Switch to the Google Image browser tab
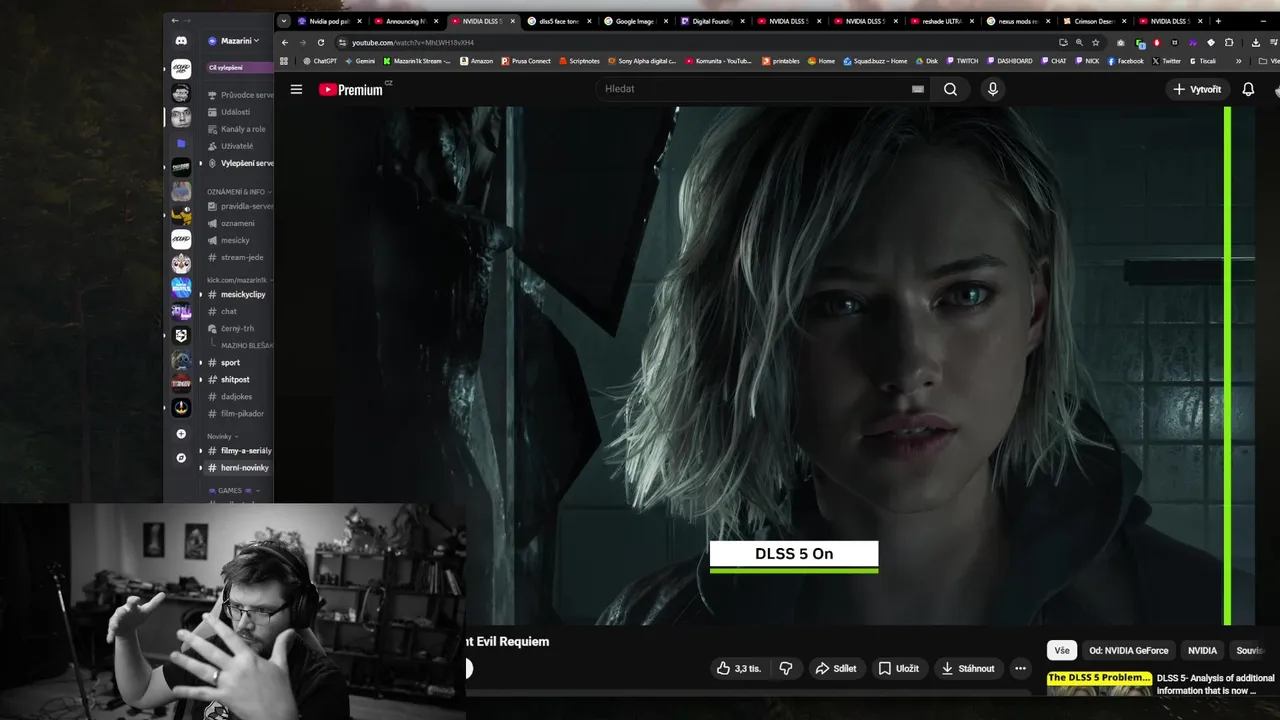The height and width of the screenshot is (720, 1280). click(x=635, y=21)
